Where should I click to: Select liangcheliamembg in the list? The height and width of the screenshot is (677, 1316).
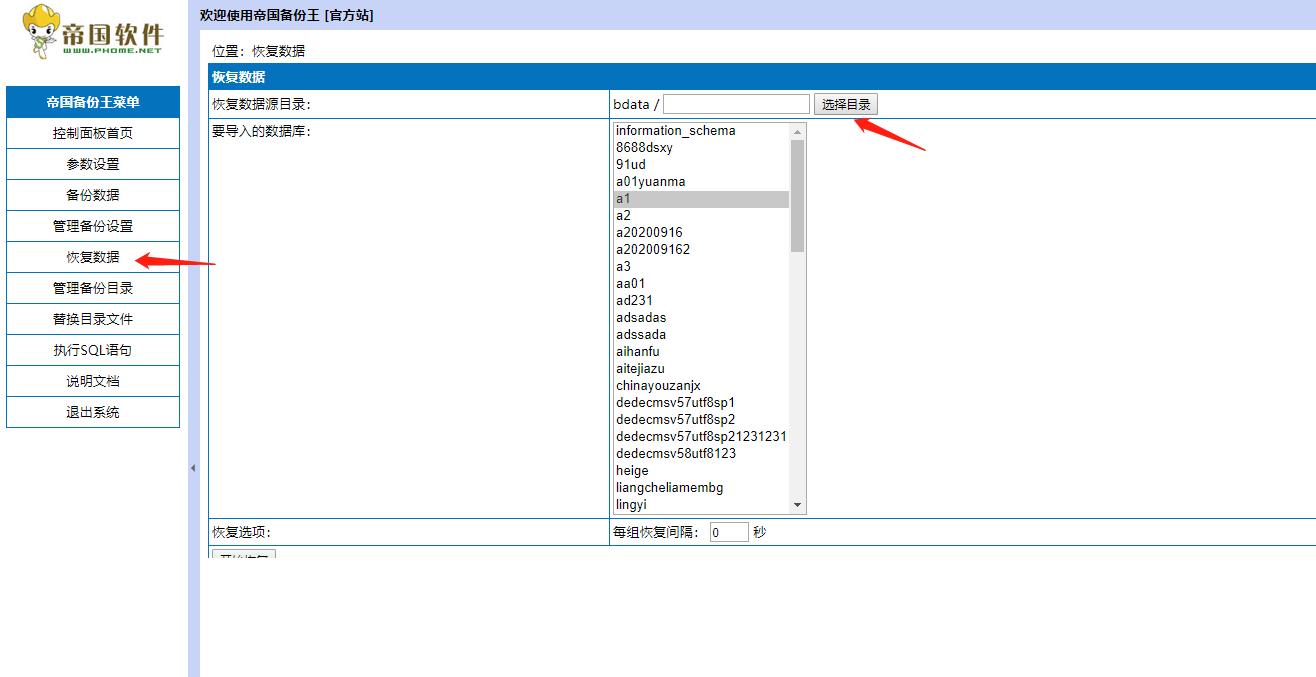click(701, 488)
